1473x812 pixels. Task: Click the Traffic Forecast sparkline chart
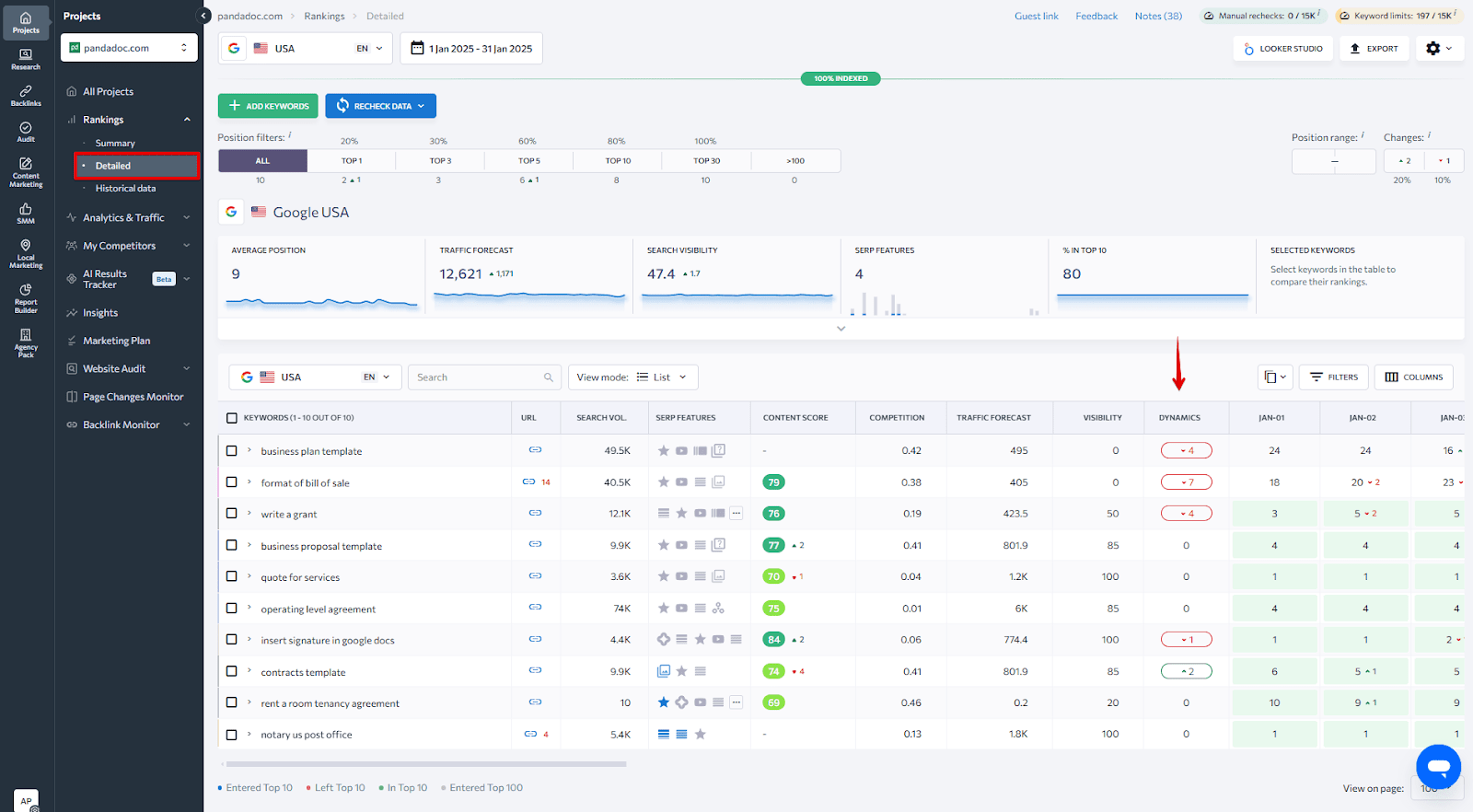529,296
